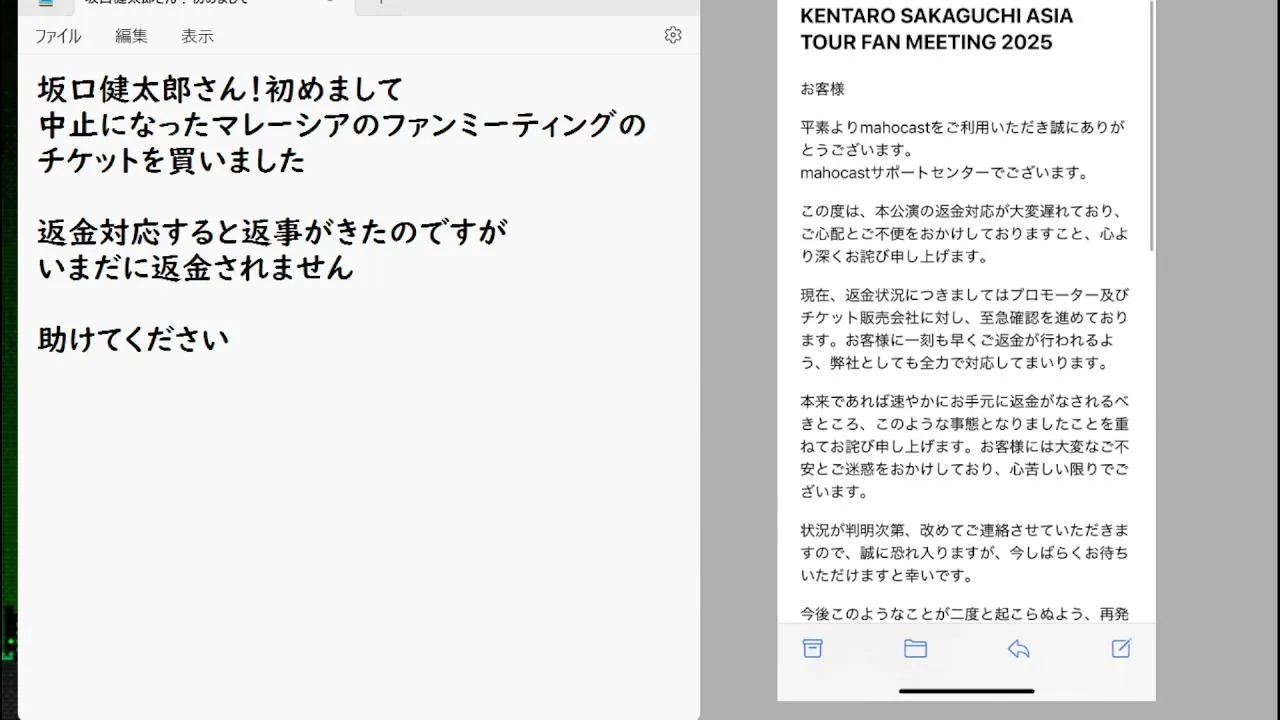The image size is (1280, 720).
Task: Click the line いまだに返金されません
Action: [196, 268]
